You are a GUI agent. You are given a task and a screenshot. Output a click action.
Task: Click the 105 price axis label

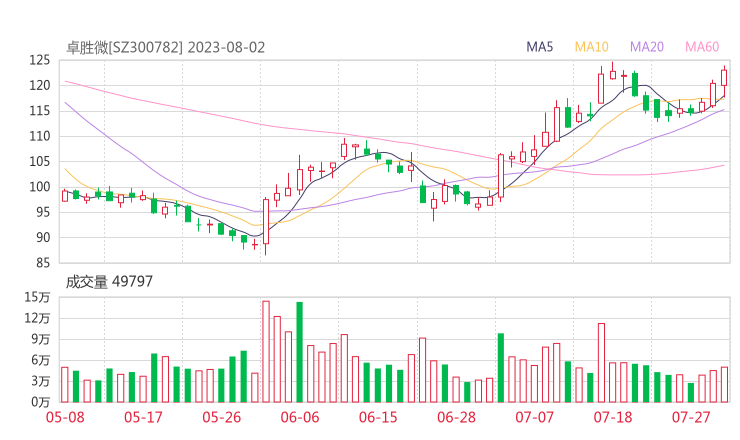(40, 162)
